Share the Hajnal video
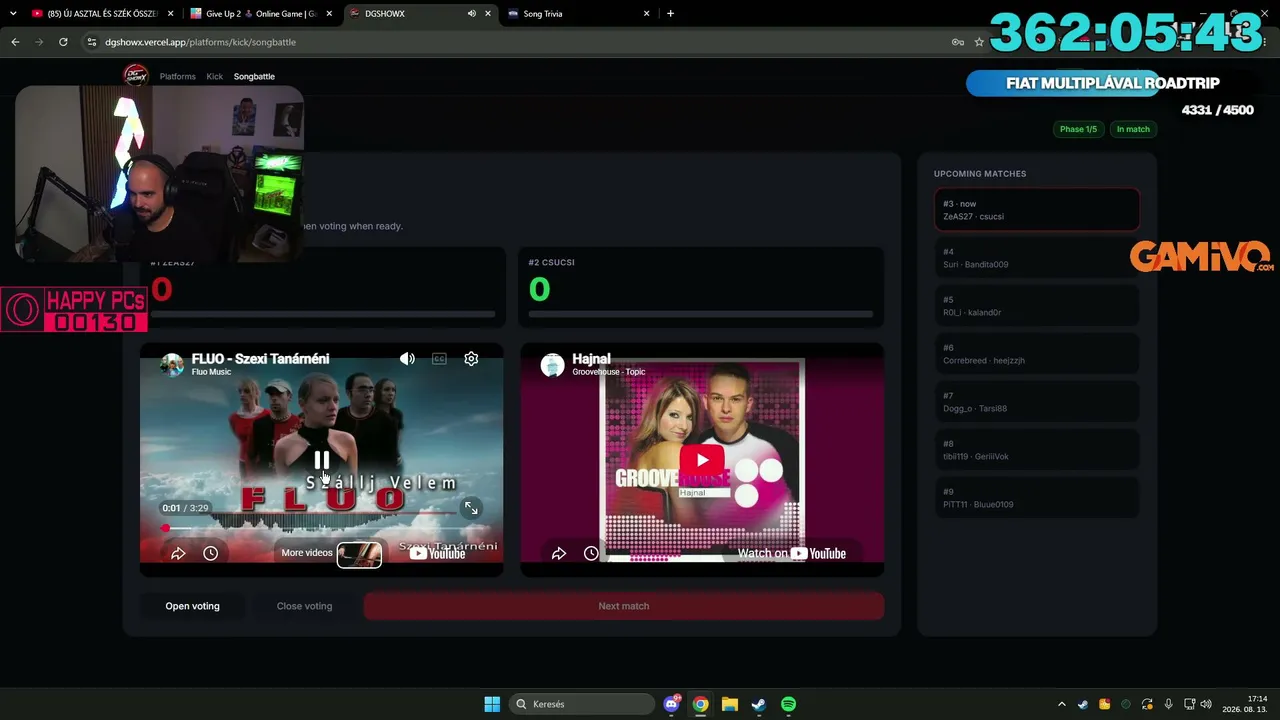The width and height of the screenshot is (1280, 720). click(x=559, y=553)
